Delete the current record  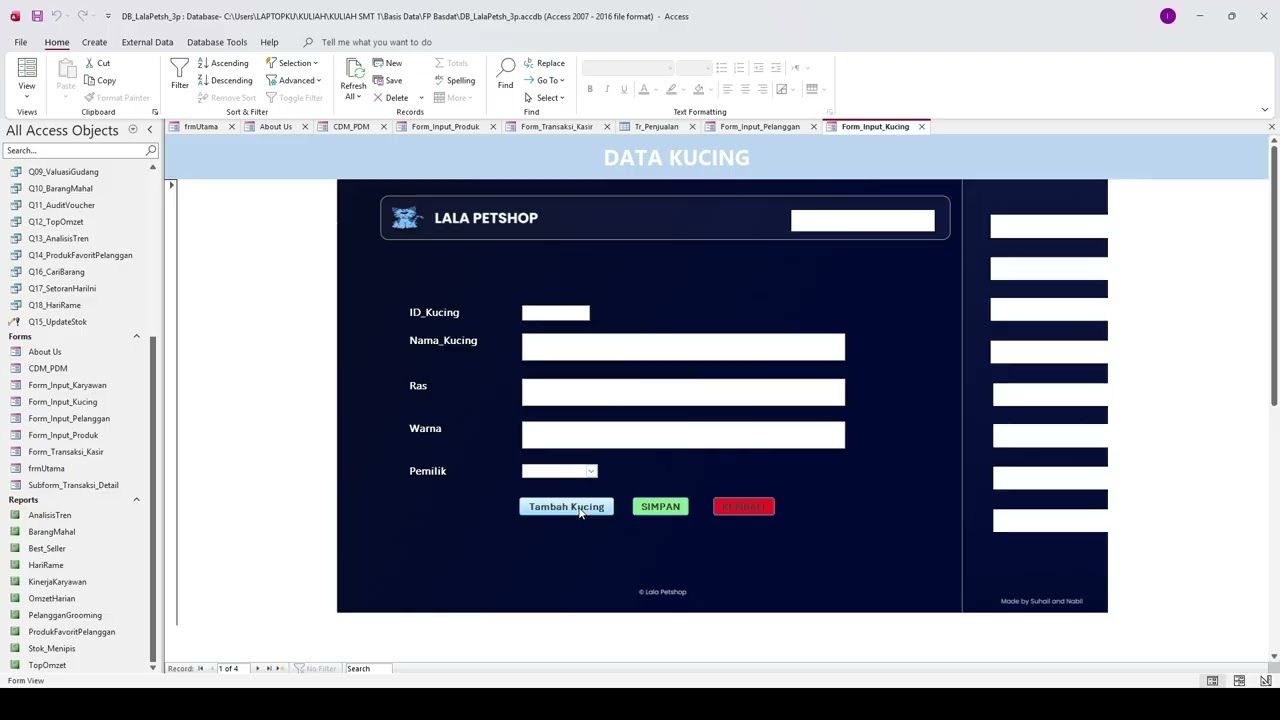[390, 98]
